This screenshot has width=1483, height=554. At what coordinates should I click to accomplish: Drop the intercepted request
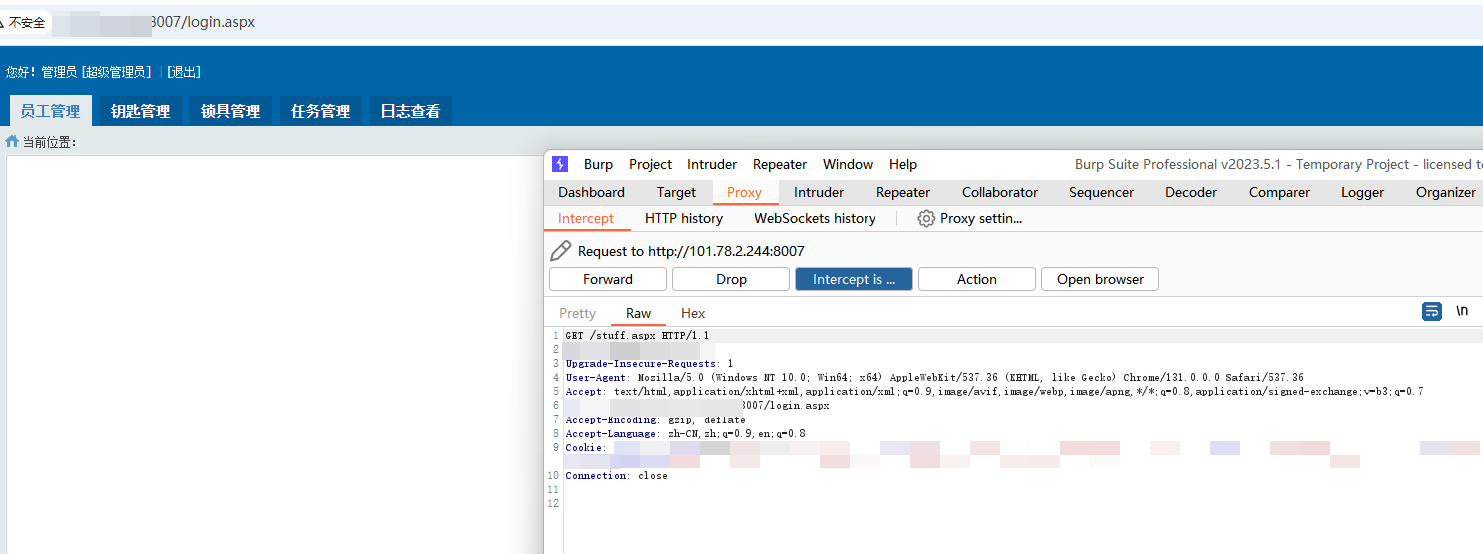point(731,279)
